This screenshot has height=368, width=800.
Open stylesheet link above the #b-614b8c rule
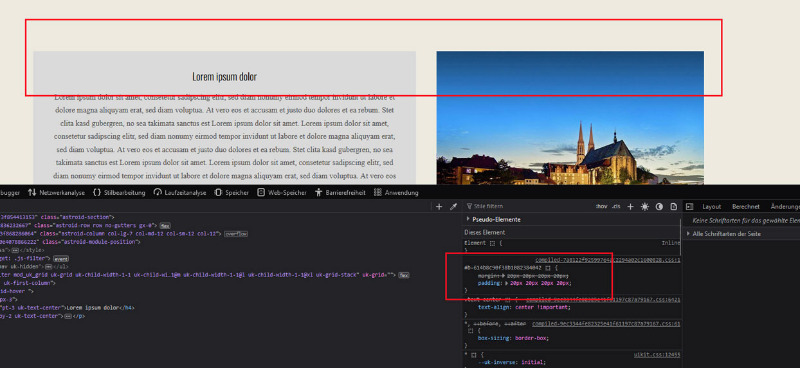point(608,260)
